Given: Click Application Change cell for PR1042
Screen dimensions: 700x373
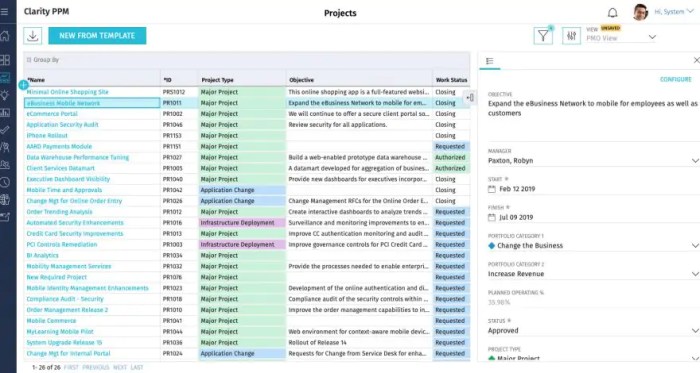Looking at the screenshot, I should (242, 190).
